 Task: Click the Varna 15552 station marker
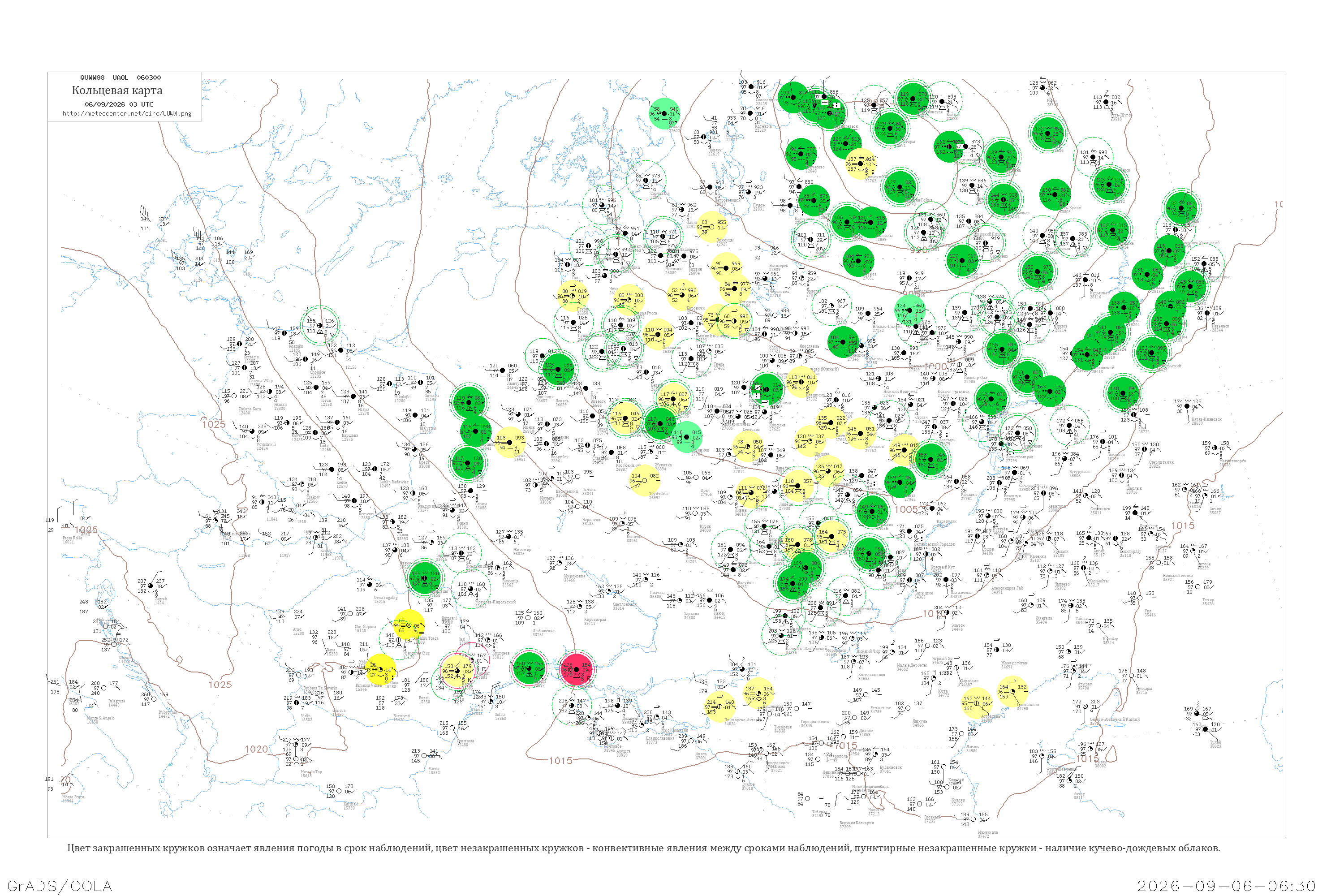[425, 756]
